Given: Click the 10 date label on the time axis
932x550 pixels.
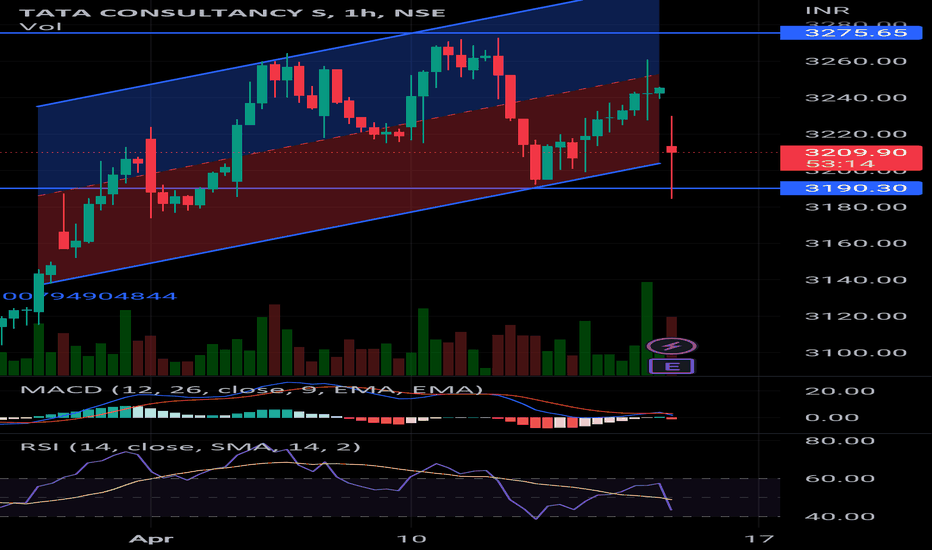Looking at the screenshot, I should click(x=411, y=539).
